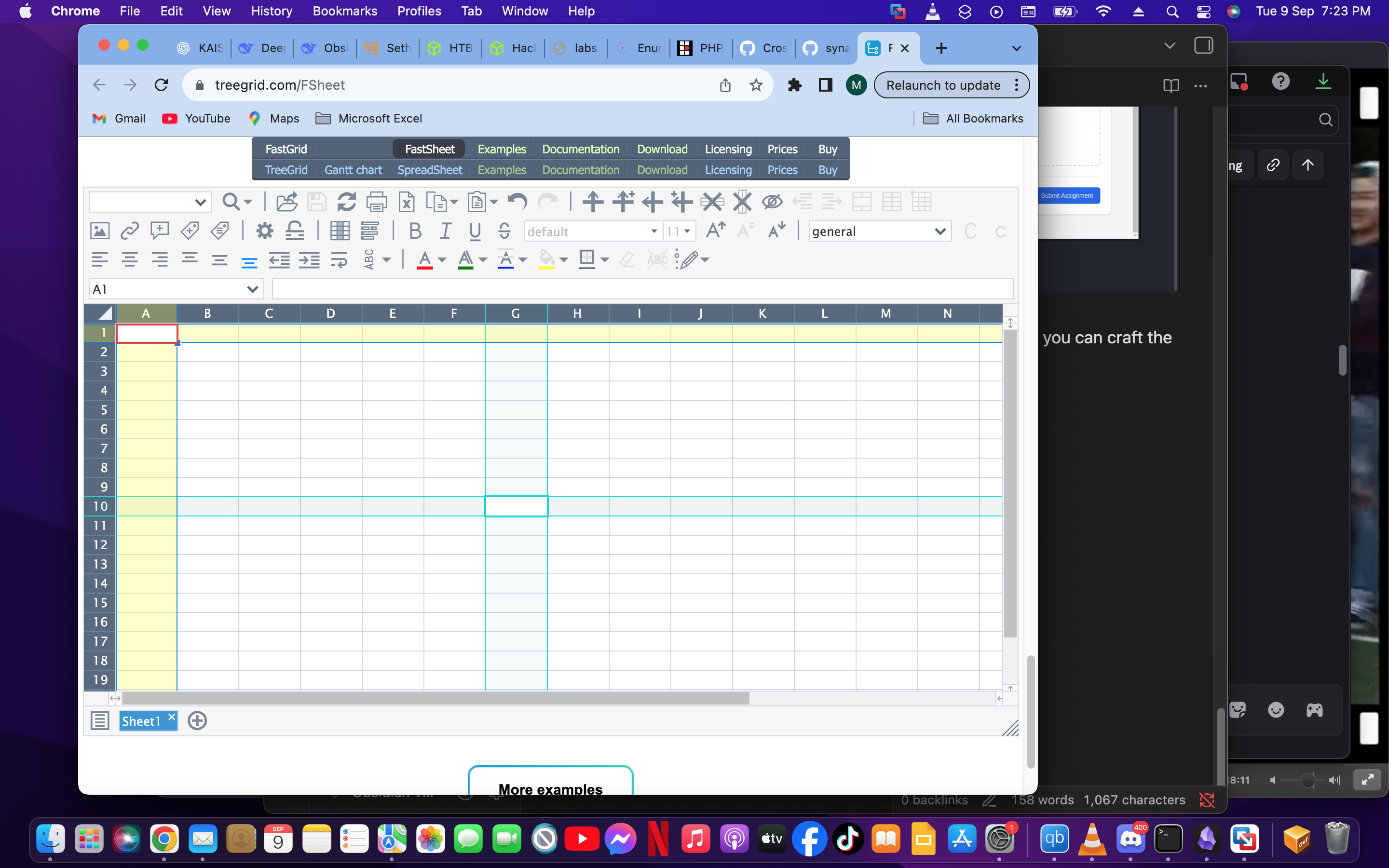This screenshot has height=868, width=1389.
Task: Click the Insert image icon
Action: point(100,231)
